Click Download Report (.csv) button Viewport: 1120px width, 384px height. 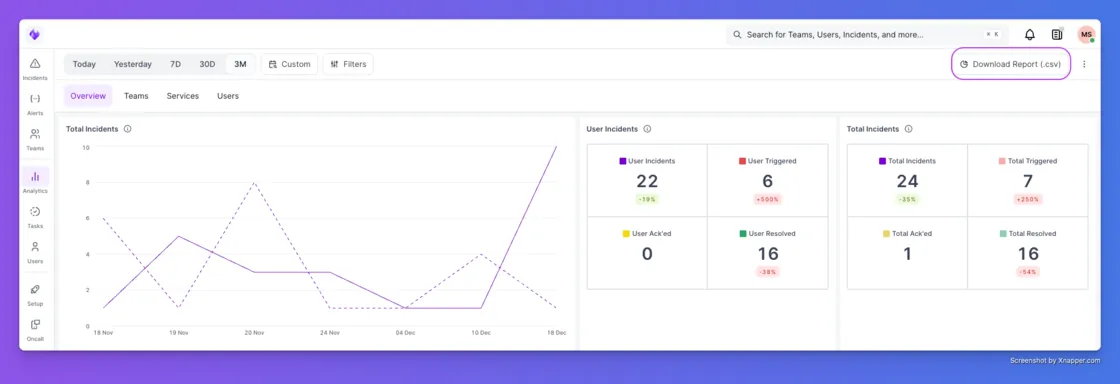[1011, 64]
